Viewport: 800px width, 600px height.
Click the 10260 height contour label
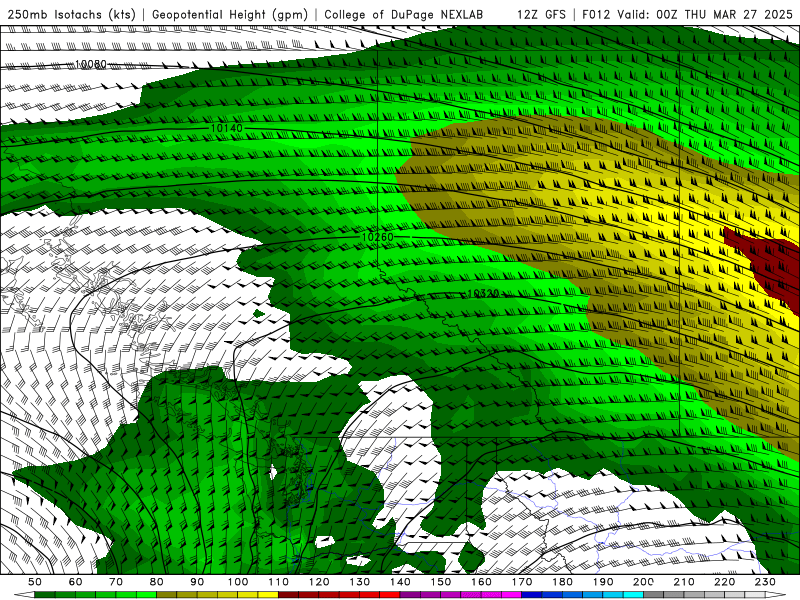point(378,237)
